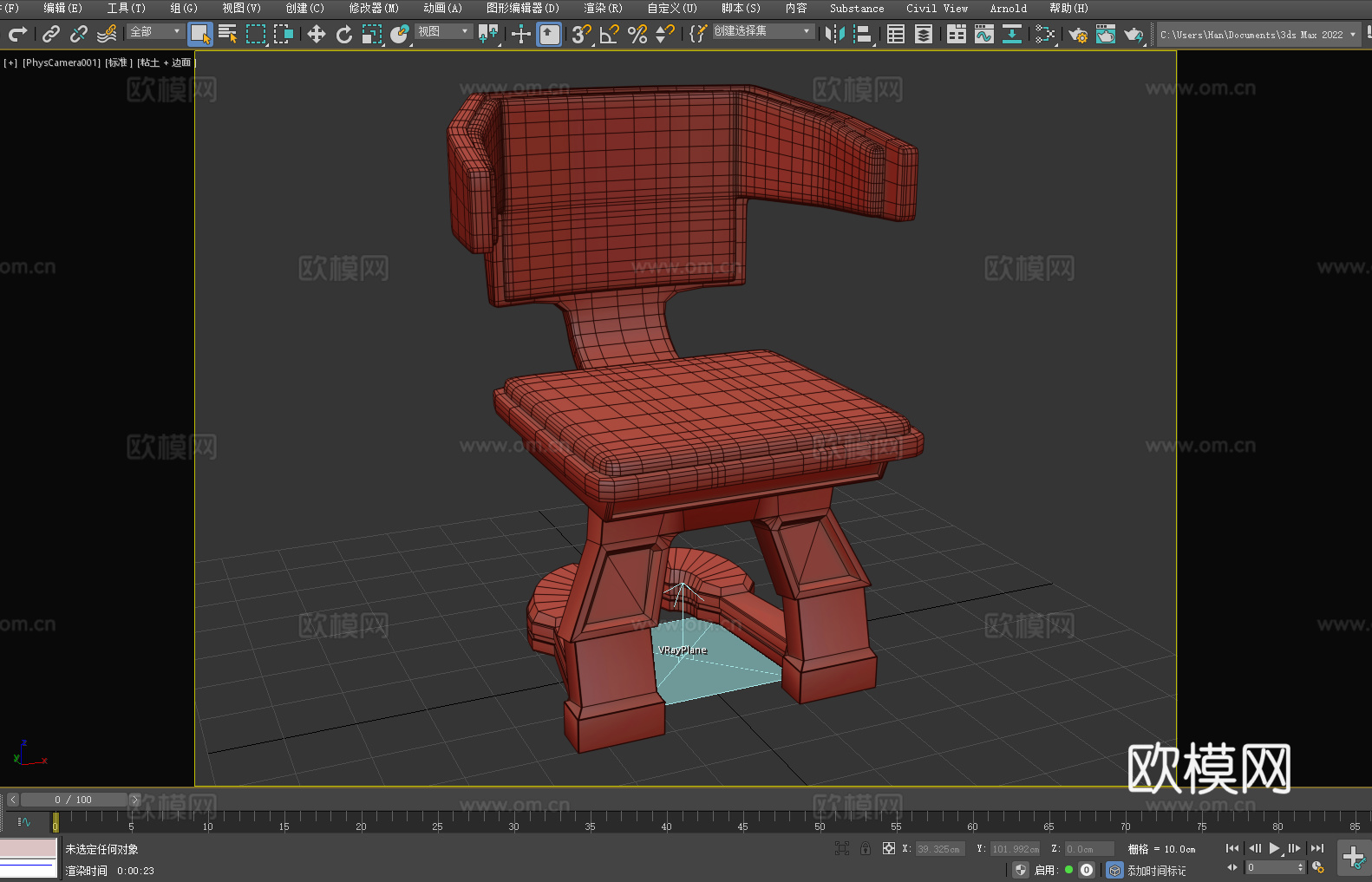Click the pink MAXScript listener swatch
The width and height of the screenshot is (1372, 882).
29,848
